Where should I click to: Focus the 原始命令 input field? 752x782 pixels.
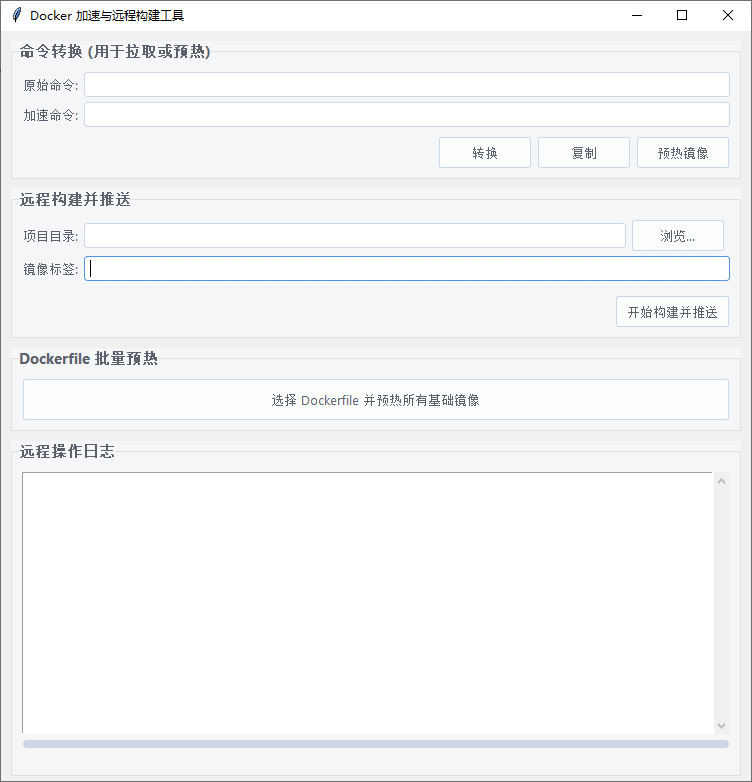click(x=407, y=85)
